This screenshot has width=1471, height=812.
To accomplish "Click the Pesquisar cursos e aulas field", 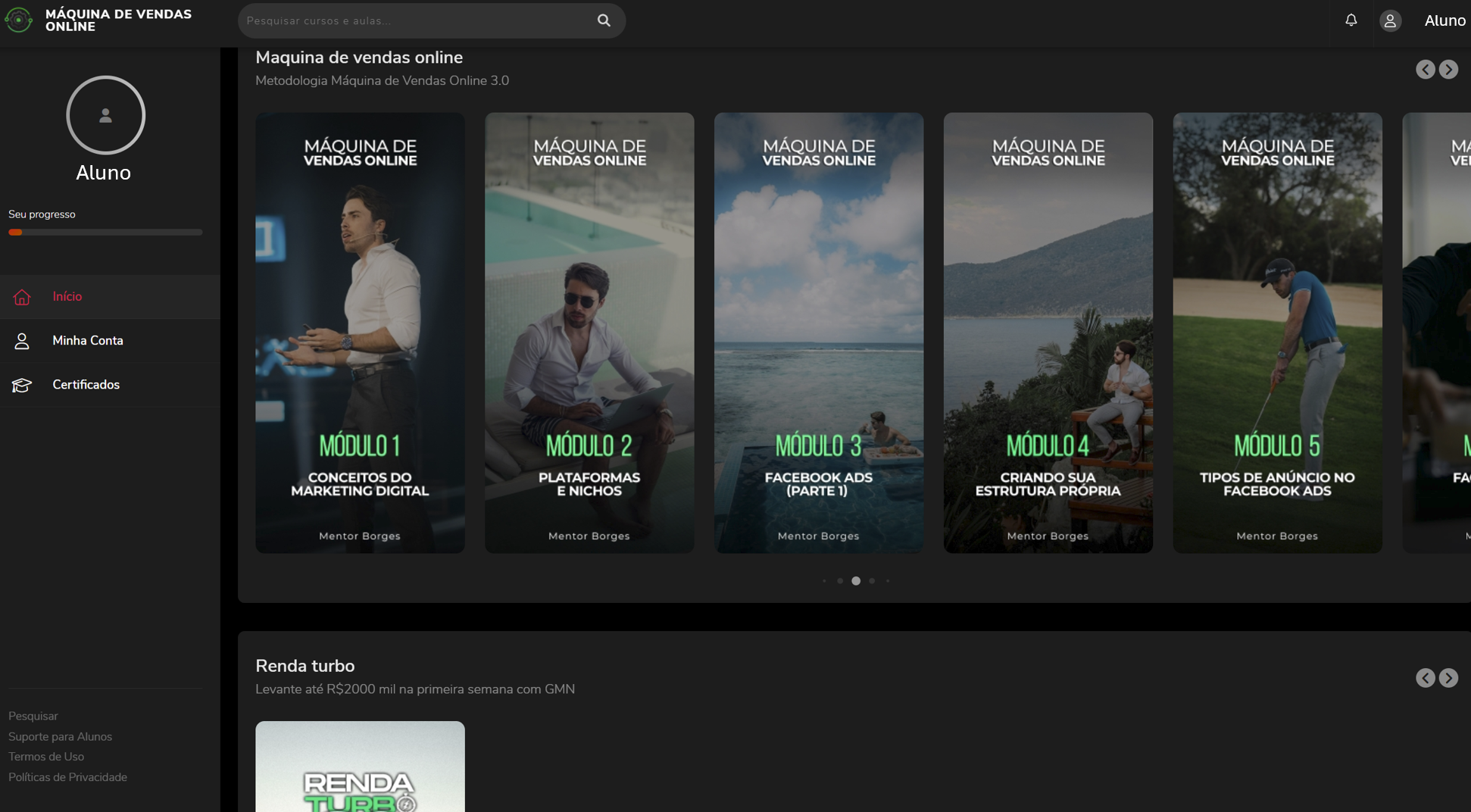I will [417, 20].
